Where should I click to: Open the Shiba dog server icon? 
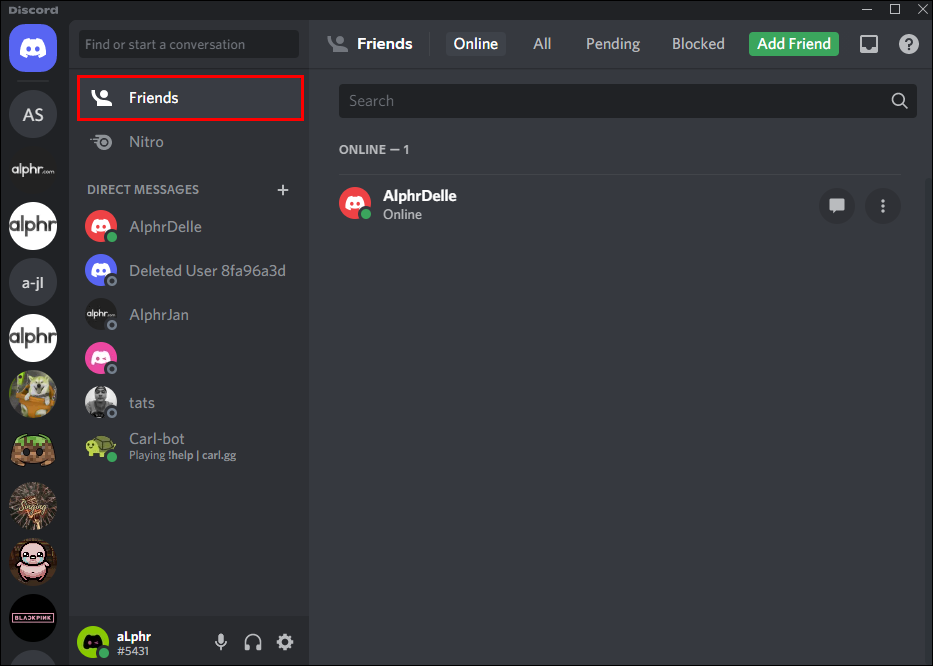click(x=33, y=394)
